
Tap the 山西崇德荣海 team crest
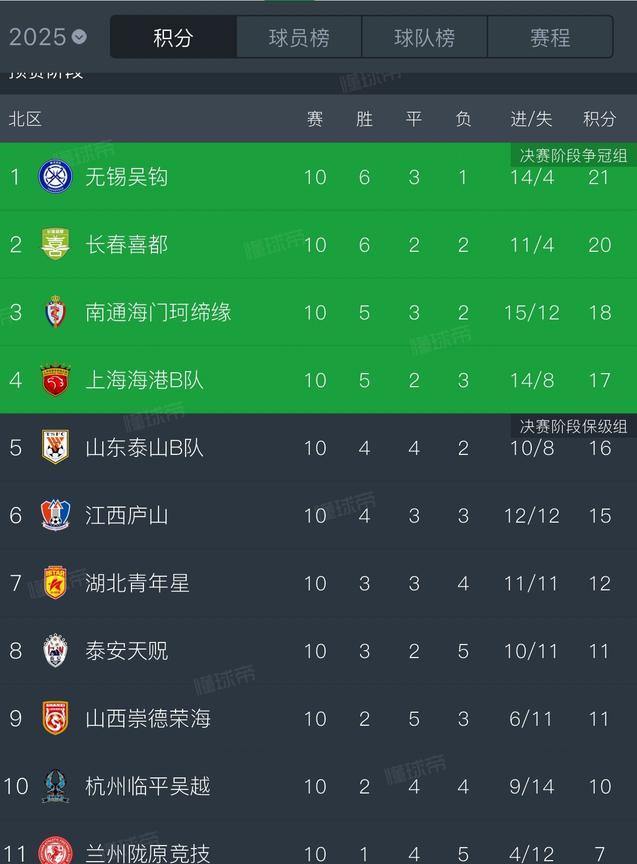pyautogui.click(x=55, y=718)
